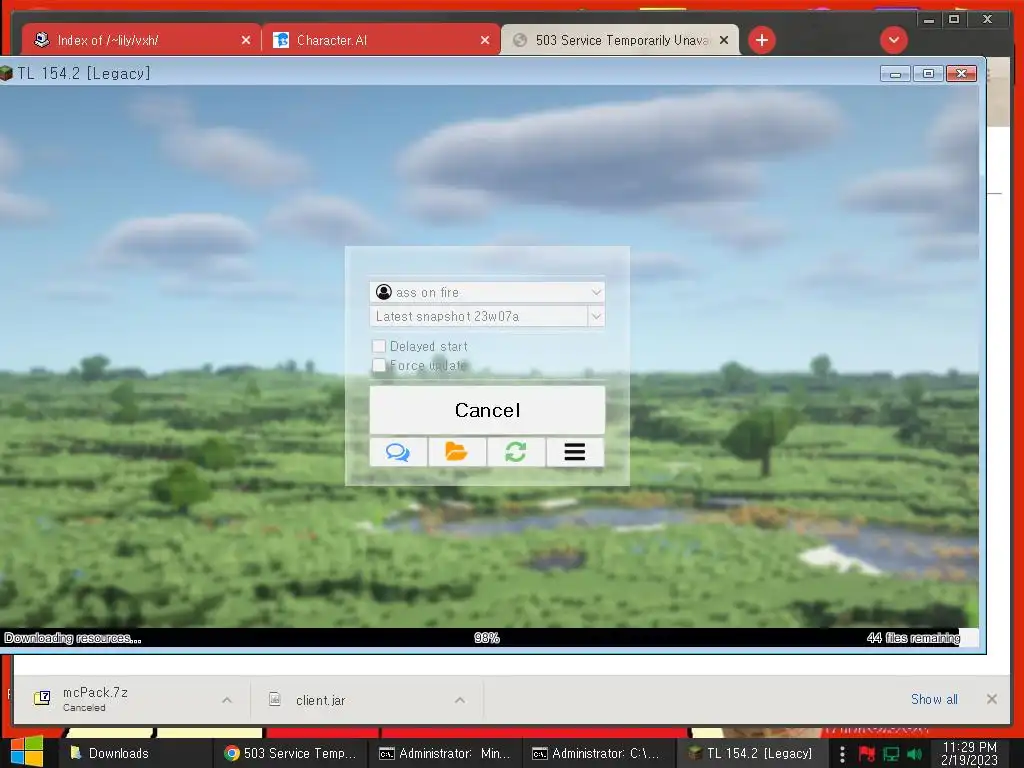Open the taskbar clock showing 11:29 PM
This screenshot has height=768, width=1024.
(x=969, y=753)
